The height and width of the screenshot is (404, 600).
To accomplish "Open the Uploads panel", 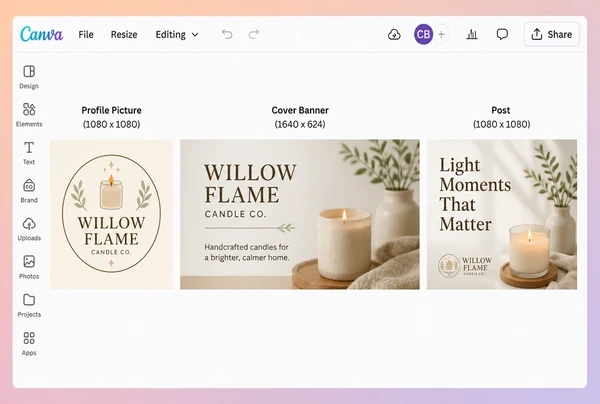I will [29, 229].
